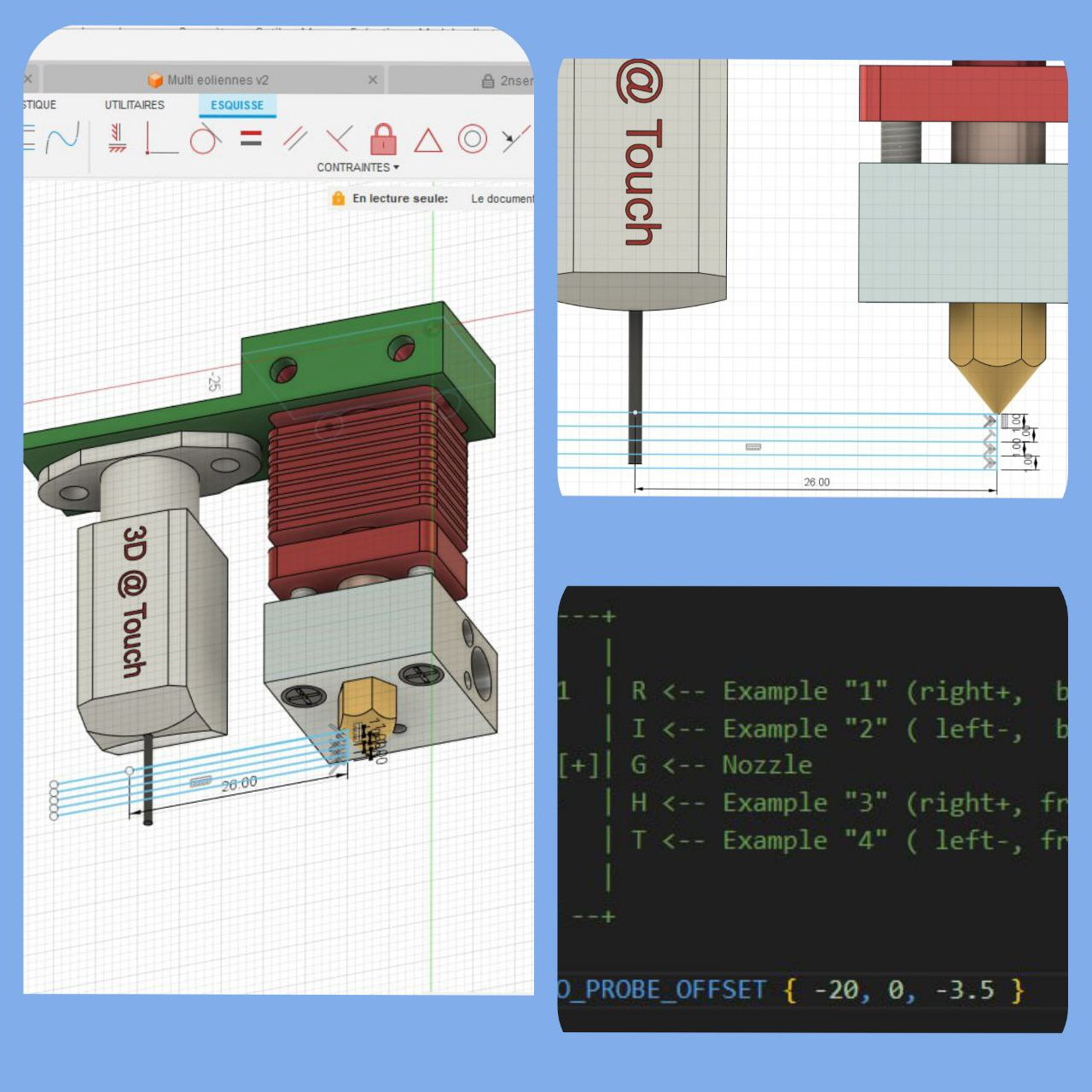Select the blue Spline curve tool
Image resolution: width=1092 pixels, height=1092 pixels.
click(62, 138)
